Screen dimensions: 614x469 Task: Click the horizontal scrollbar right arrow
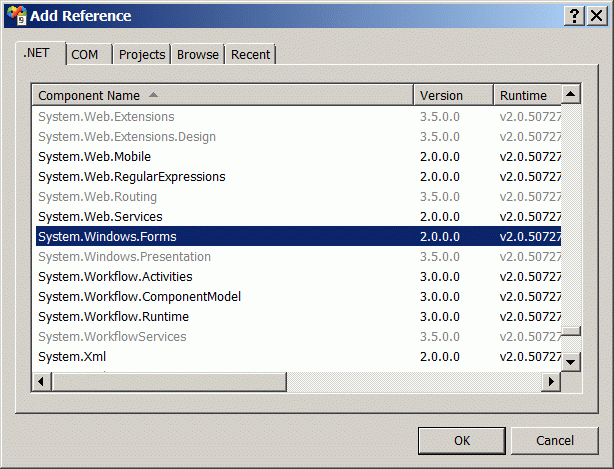pyautogui.click(x=551, y=381)
